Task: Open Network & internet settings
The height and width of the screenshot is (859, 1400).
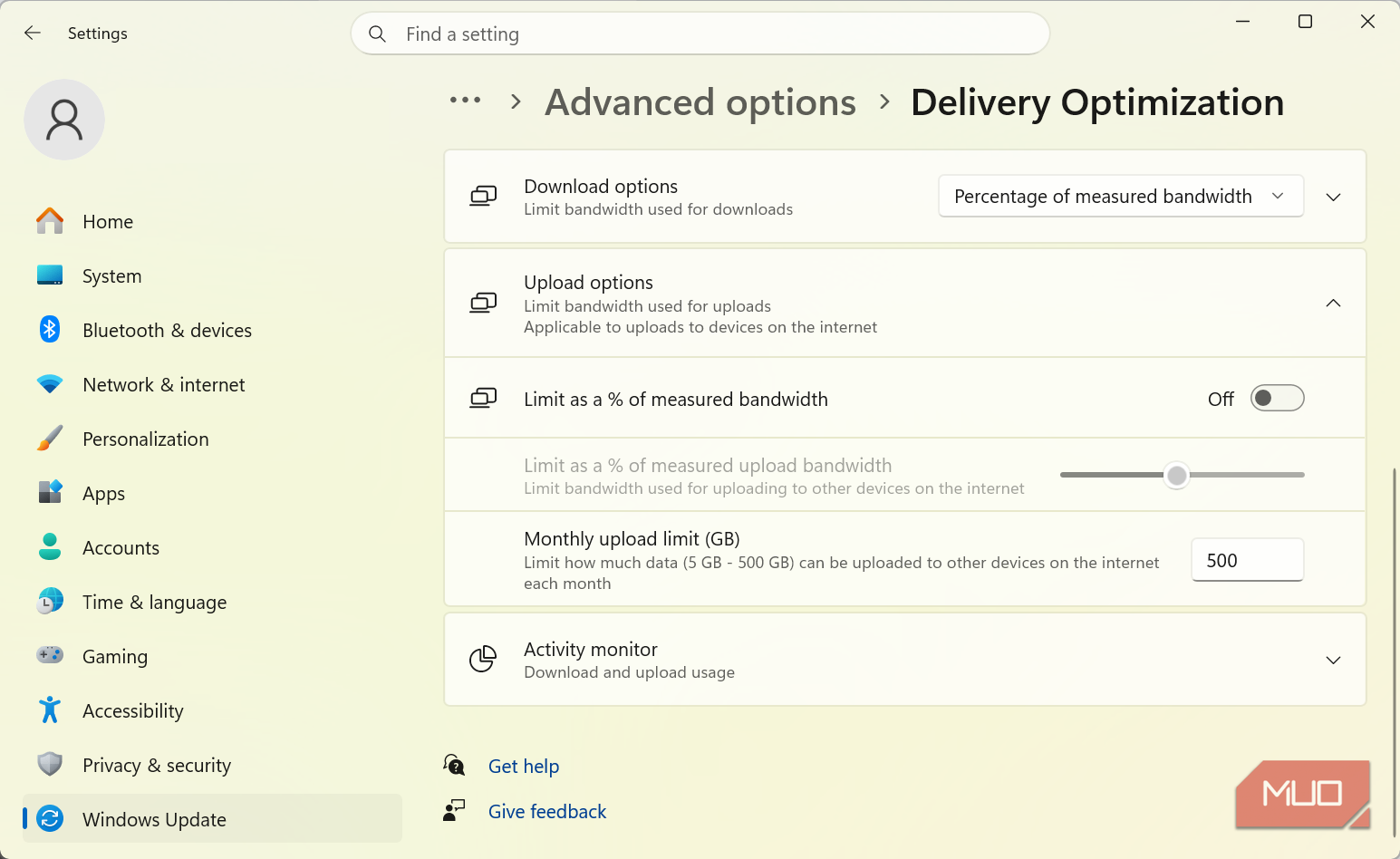Action: tap(212, 384)
